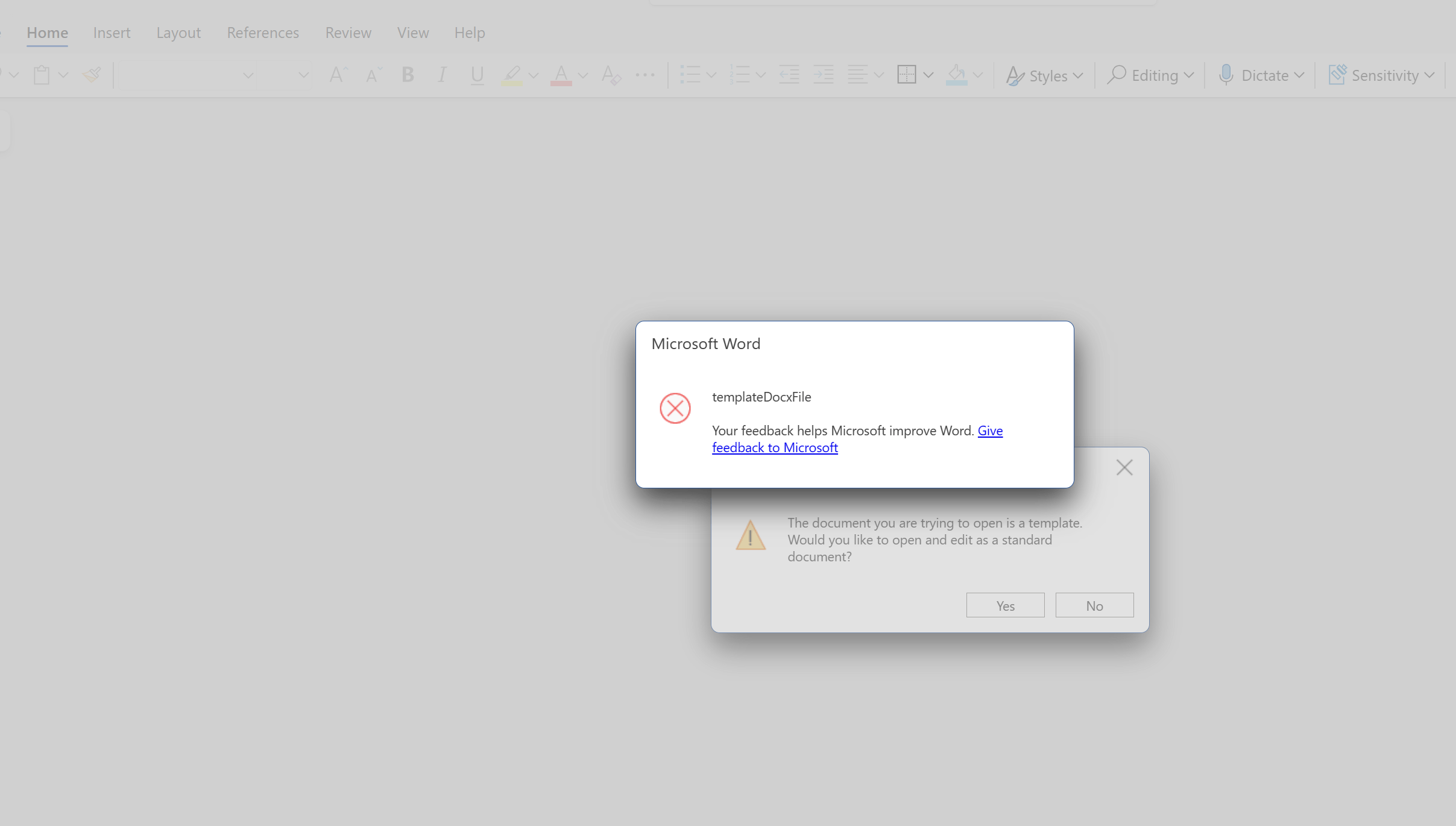Apply paragraph Shading fill color

[x=956, y=75]
